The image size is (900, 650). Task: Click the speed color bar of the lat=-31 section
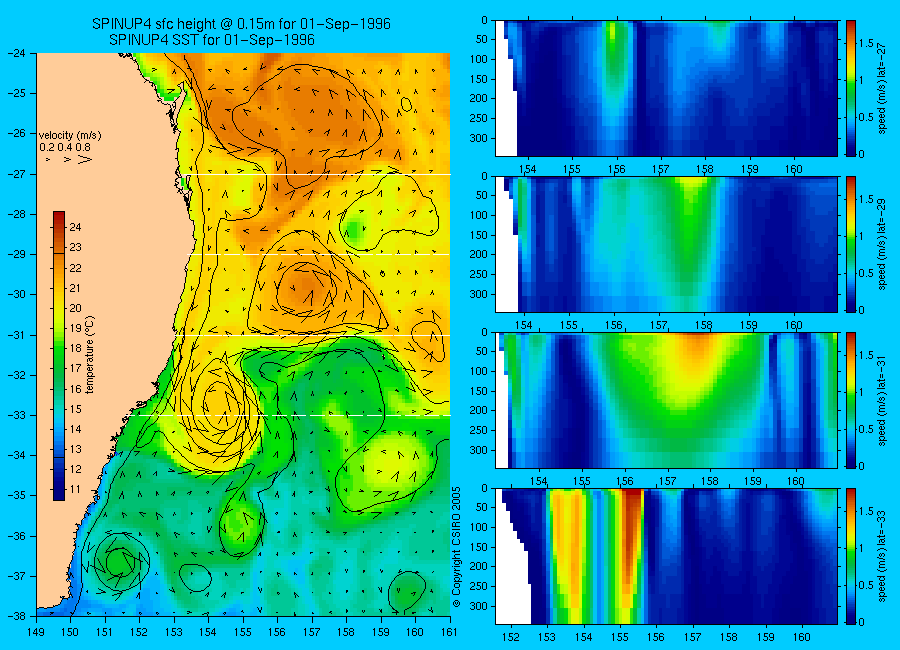[851, 400]
